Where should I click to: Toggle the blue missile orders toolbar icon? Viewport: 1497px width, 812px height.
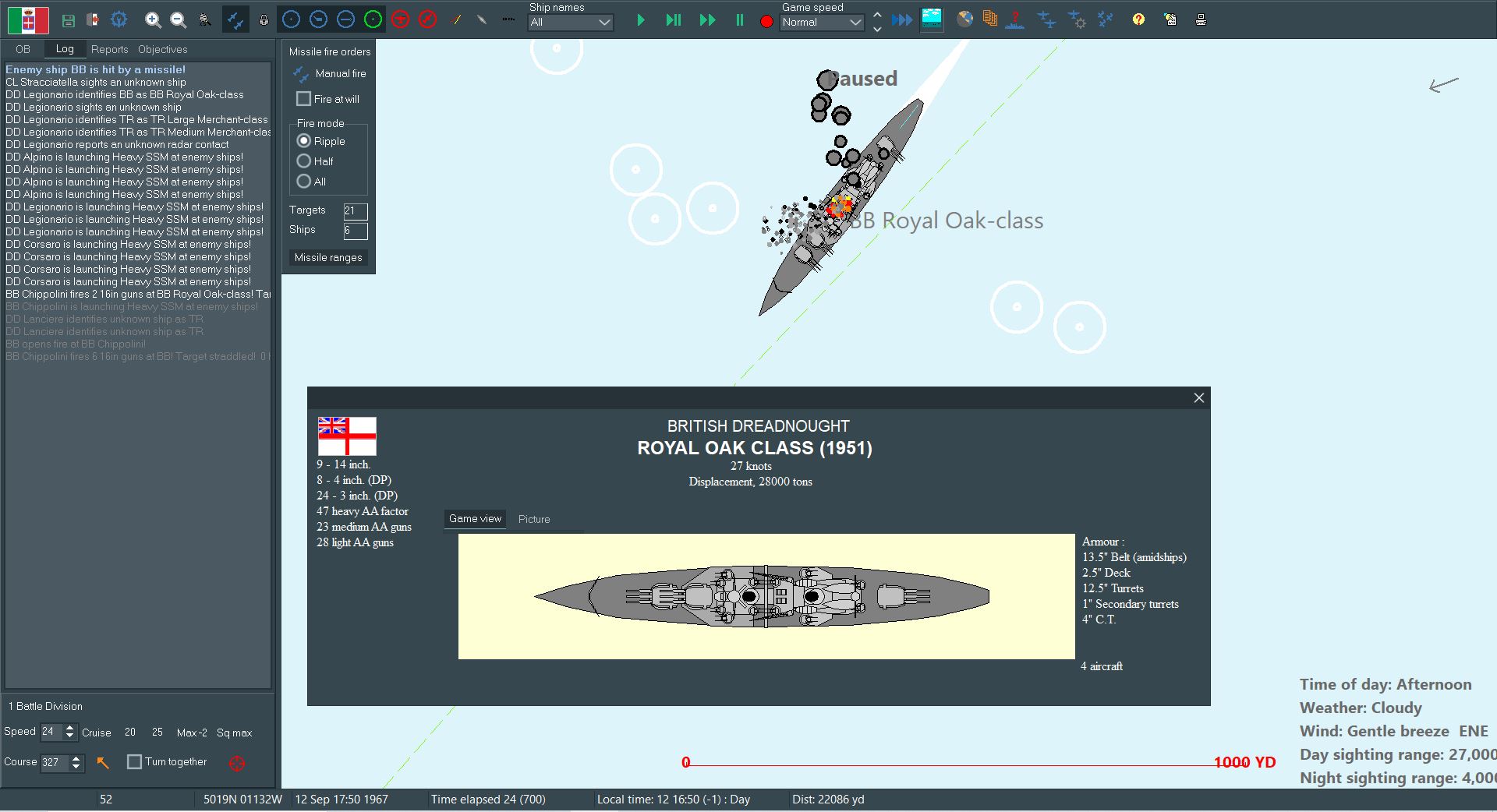(235, 20)
